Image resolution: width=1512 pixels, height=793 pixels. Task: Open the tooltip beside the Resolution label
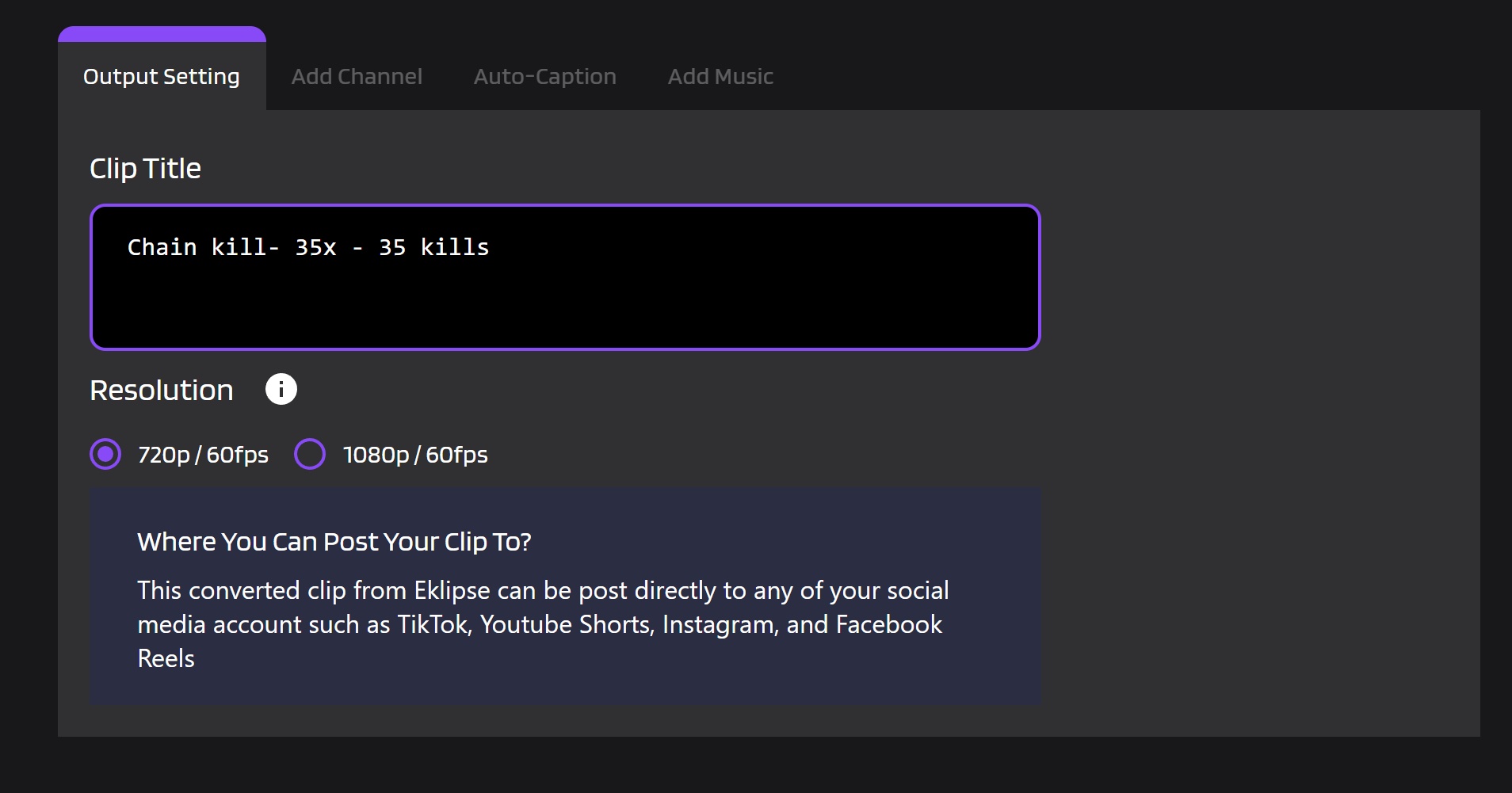280,388
